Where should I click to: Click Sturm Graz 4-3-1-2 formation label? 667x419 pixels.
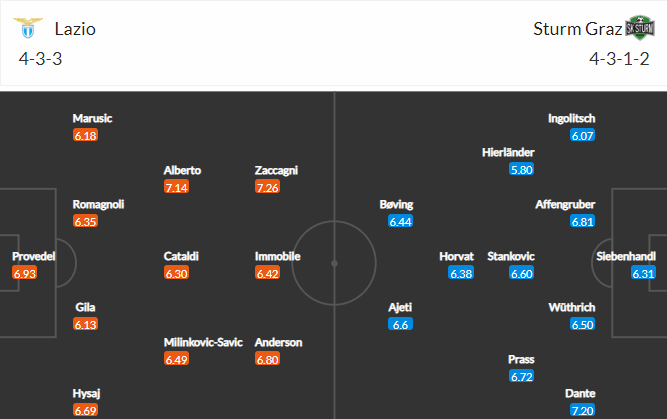coord(619,59)
